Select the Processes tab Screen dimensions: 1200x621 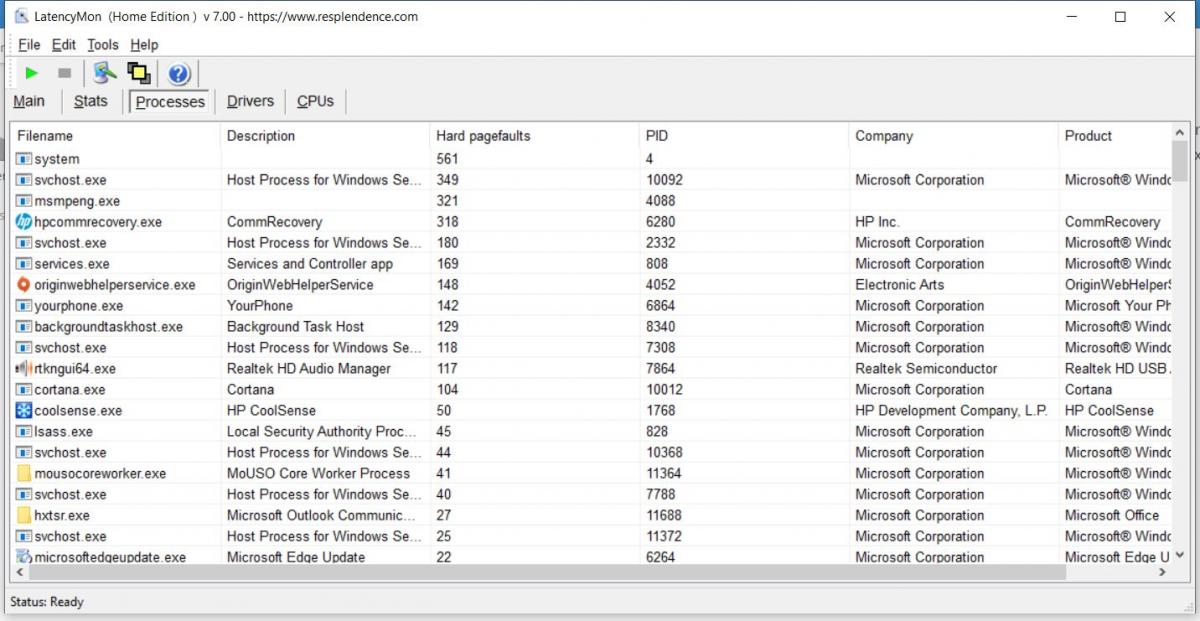click(x=170, y=101)
